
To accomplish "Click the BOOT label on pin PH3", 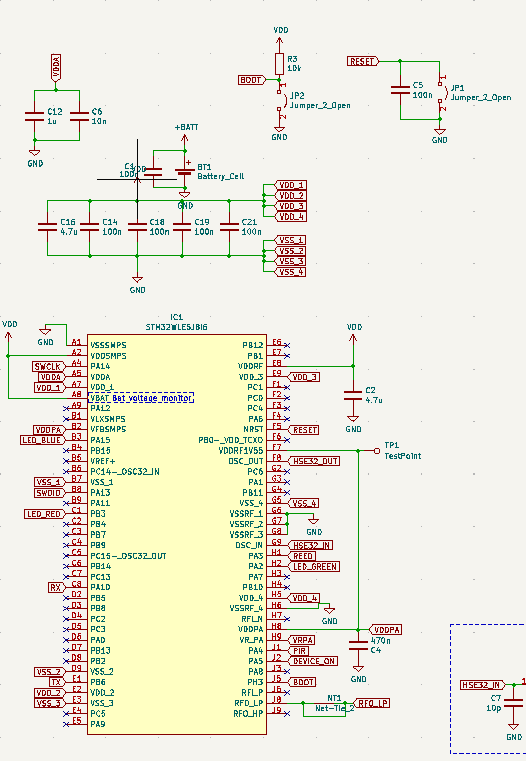I will (302, 682).
